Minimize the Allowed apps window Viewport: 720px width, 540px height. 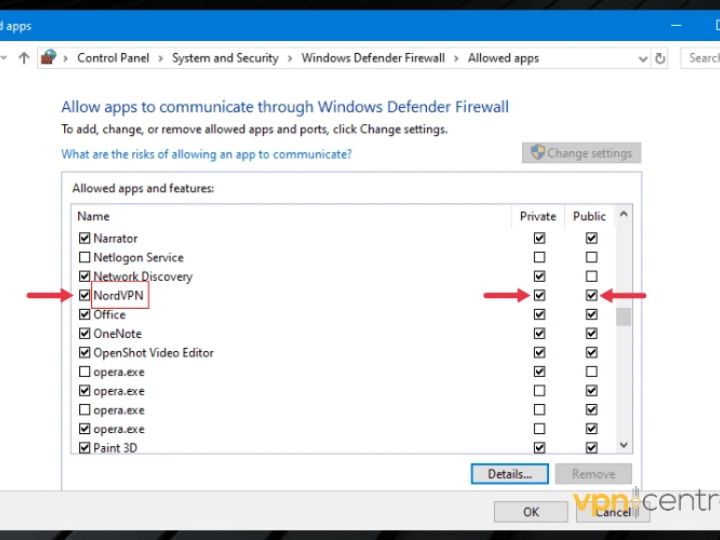coord(676,25)
